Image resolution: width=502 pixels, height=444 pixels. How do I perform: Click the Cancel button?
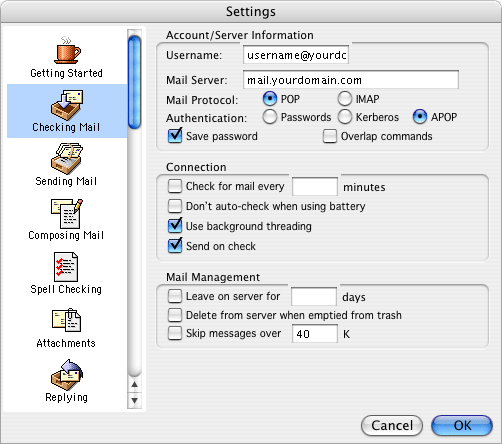tap(392, 426)
